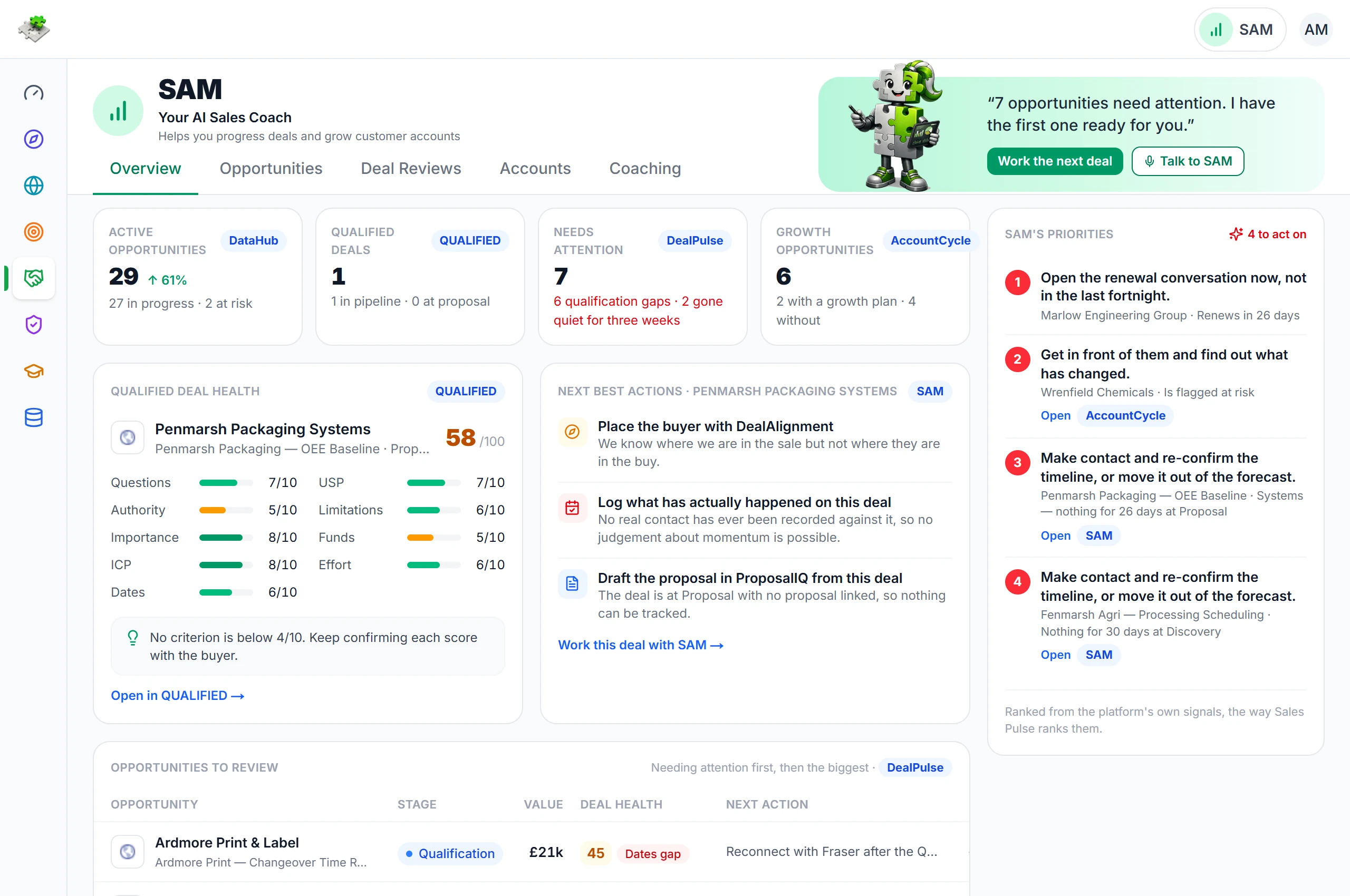Open the Deal Reviews tab
1350x896 pixels.
411,169
